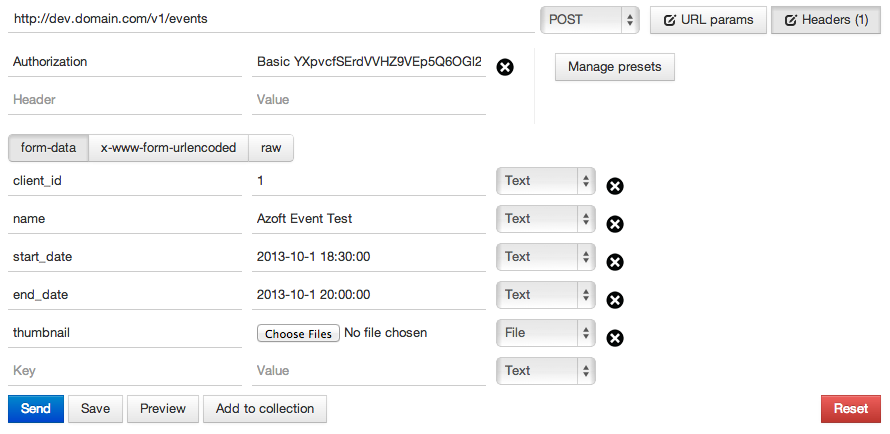The width and height of the screenshot is (890, 434).
Task: Edit the end_date key field
Action: (x=125, y=296)
